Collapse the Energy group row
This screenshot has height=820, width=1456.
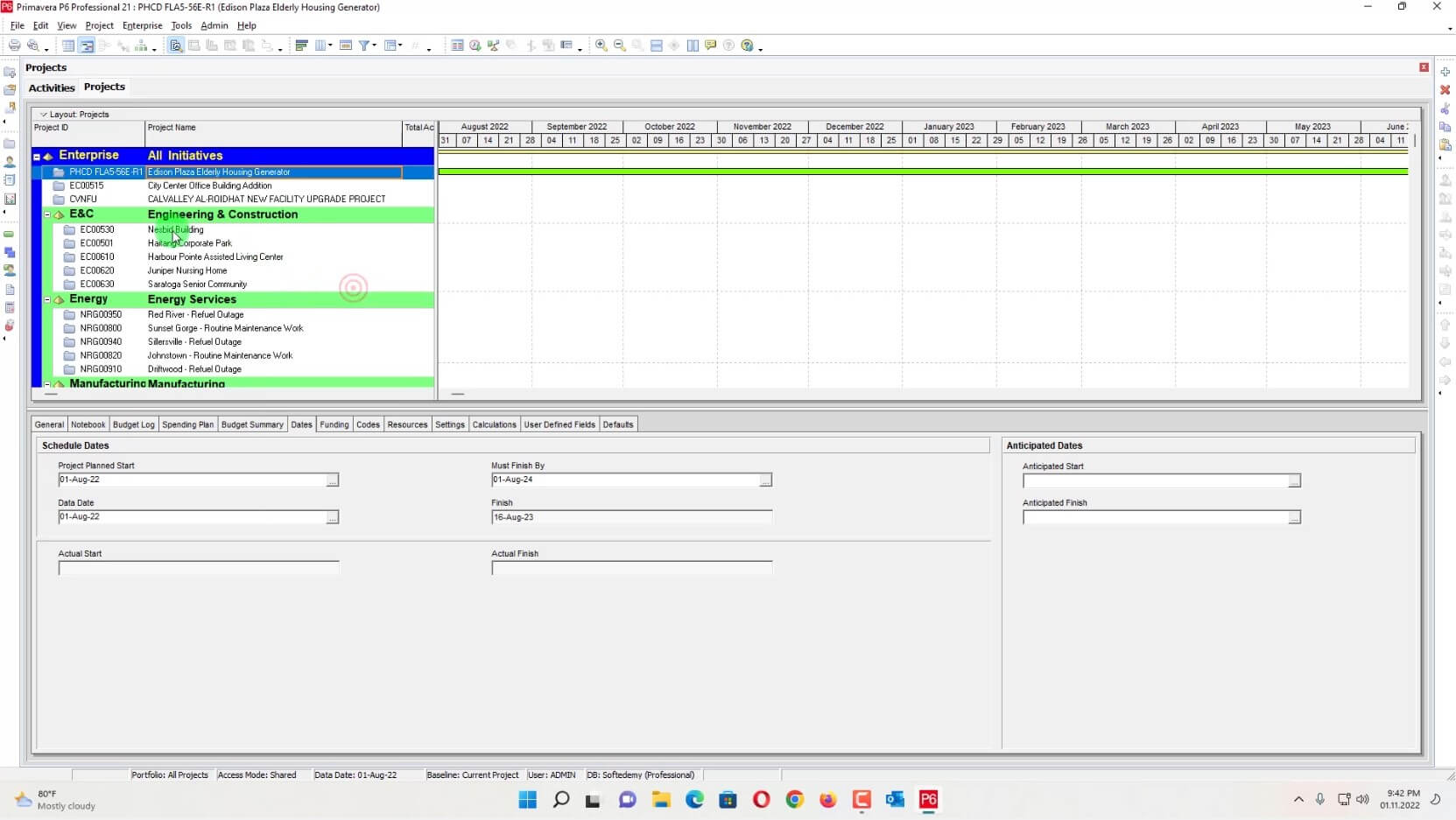[47, 299]
